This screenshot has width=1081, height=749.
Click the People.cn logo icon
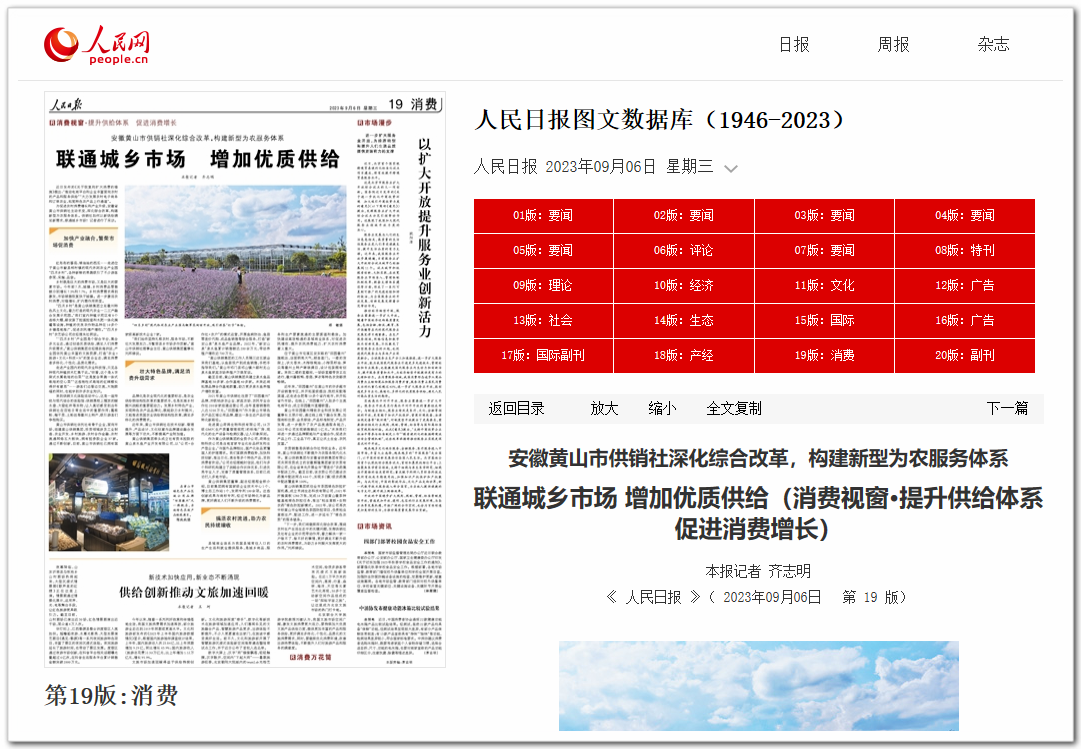pos(62,43)
